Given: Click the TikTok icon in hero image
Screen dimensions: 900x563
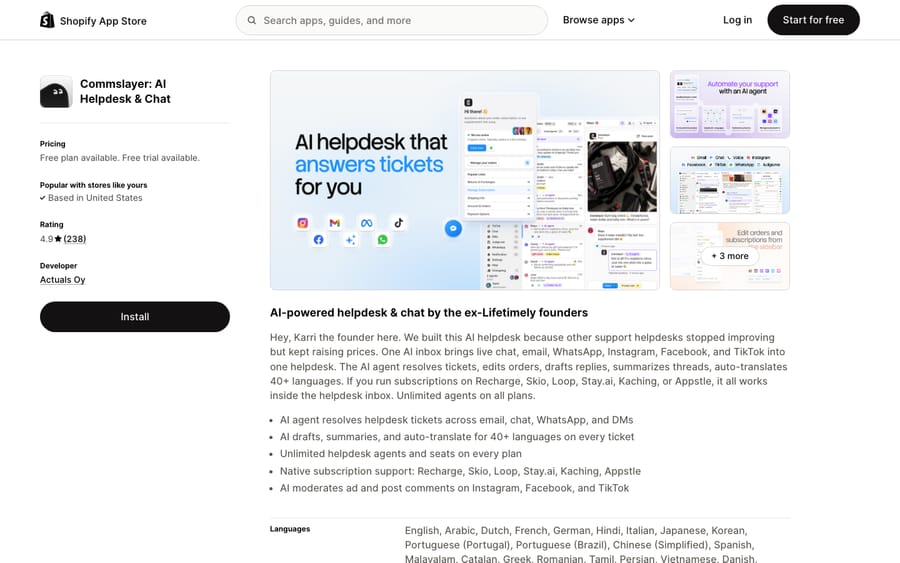Looking at the screenshot, I should pos(398,223).
